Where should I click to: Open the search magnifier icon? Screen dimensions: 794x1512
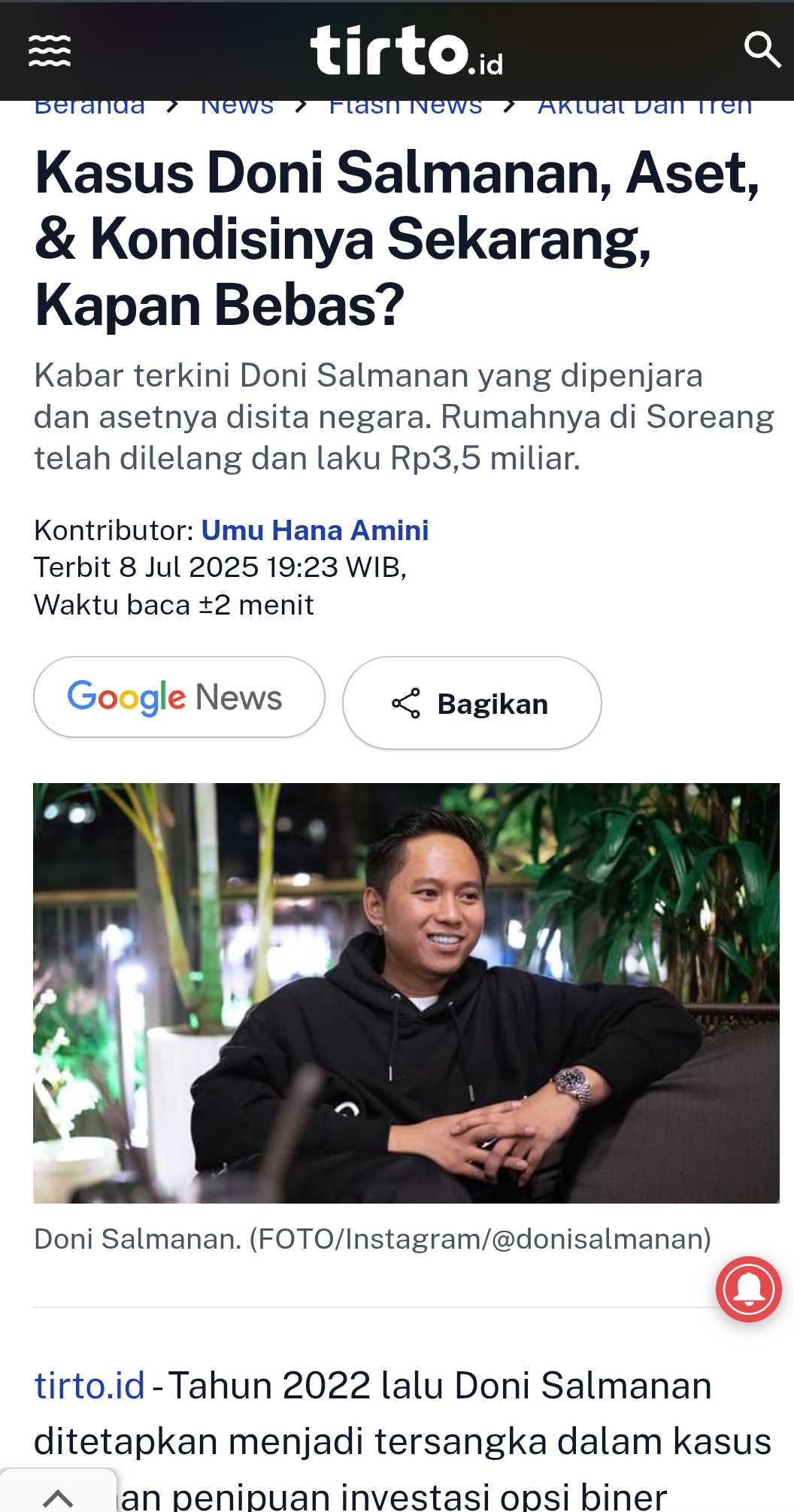point(762,50)
